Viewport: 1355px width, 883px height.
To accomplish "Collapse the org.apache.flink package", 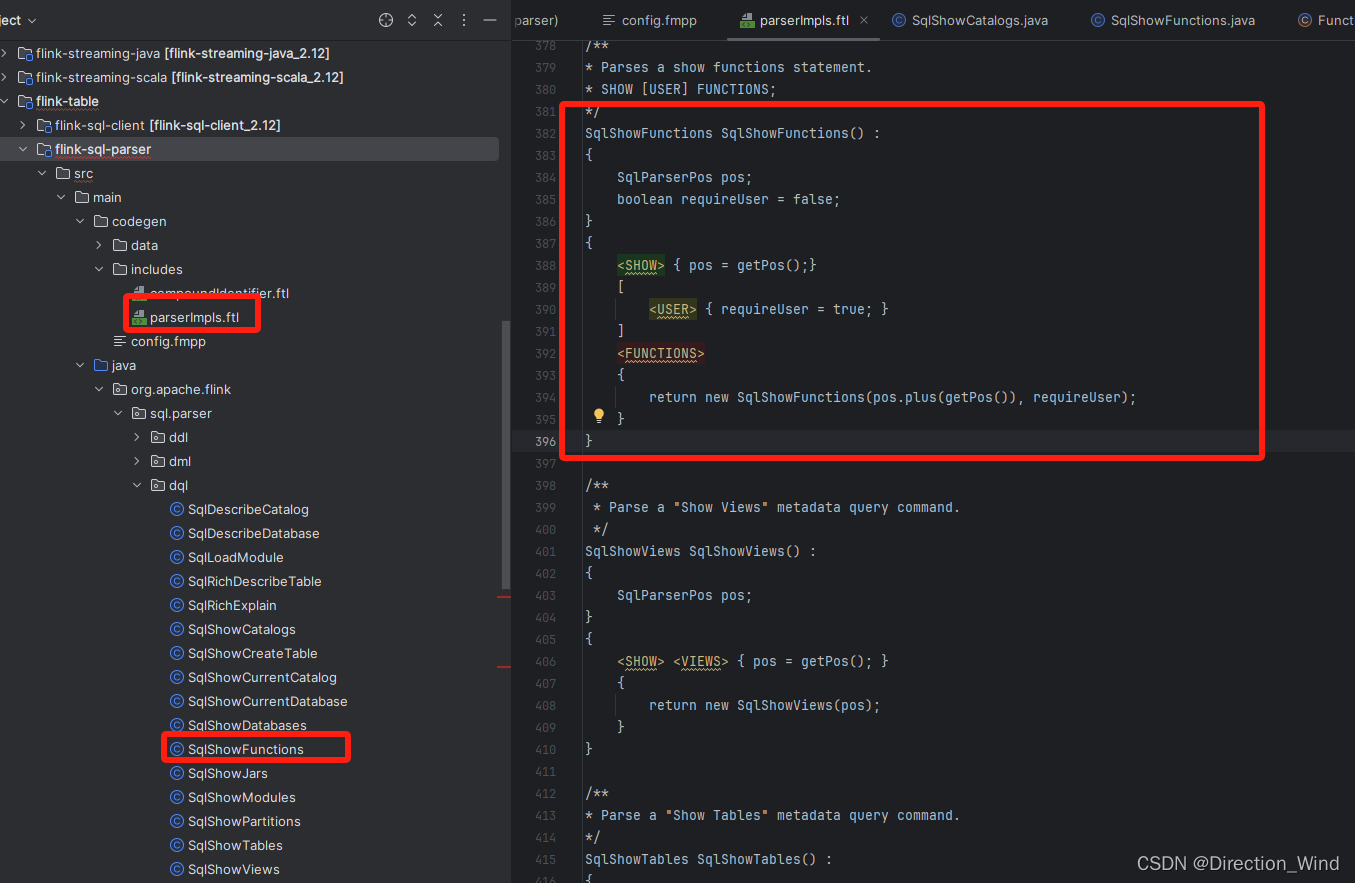I will [99, 389].
